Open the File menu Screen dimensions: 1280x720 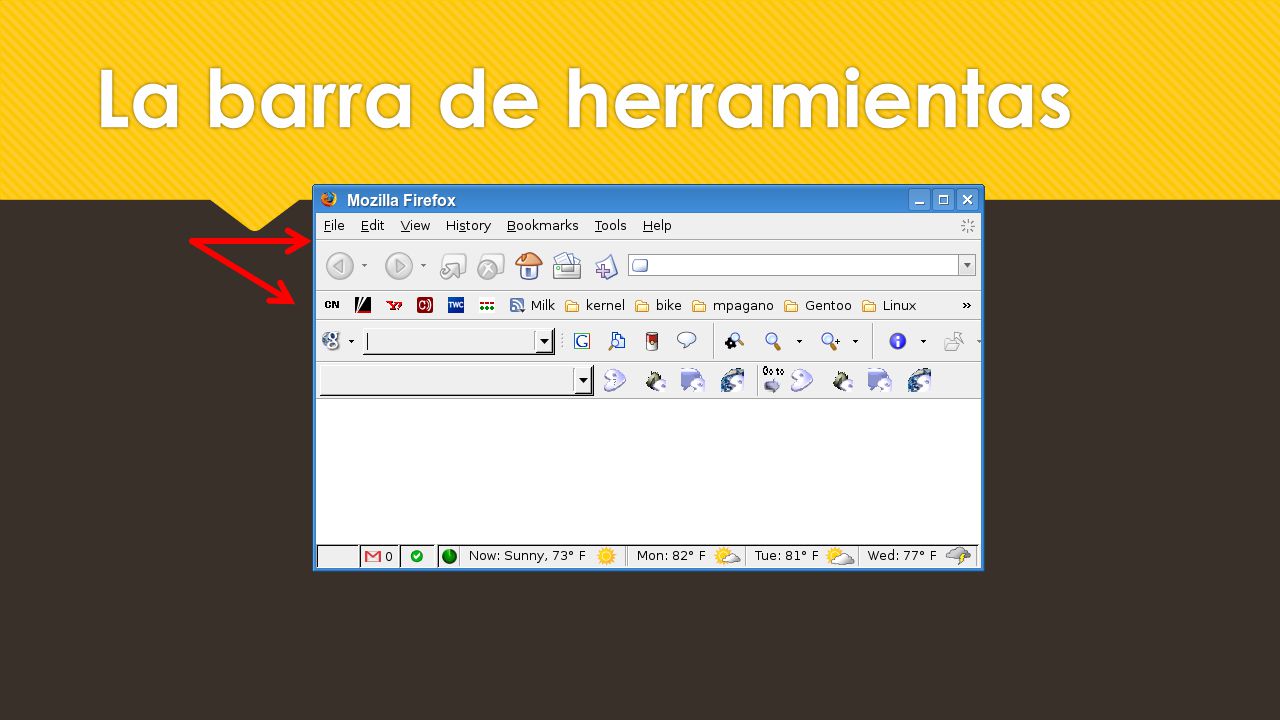[x=334, y=226]
